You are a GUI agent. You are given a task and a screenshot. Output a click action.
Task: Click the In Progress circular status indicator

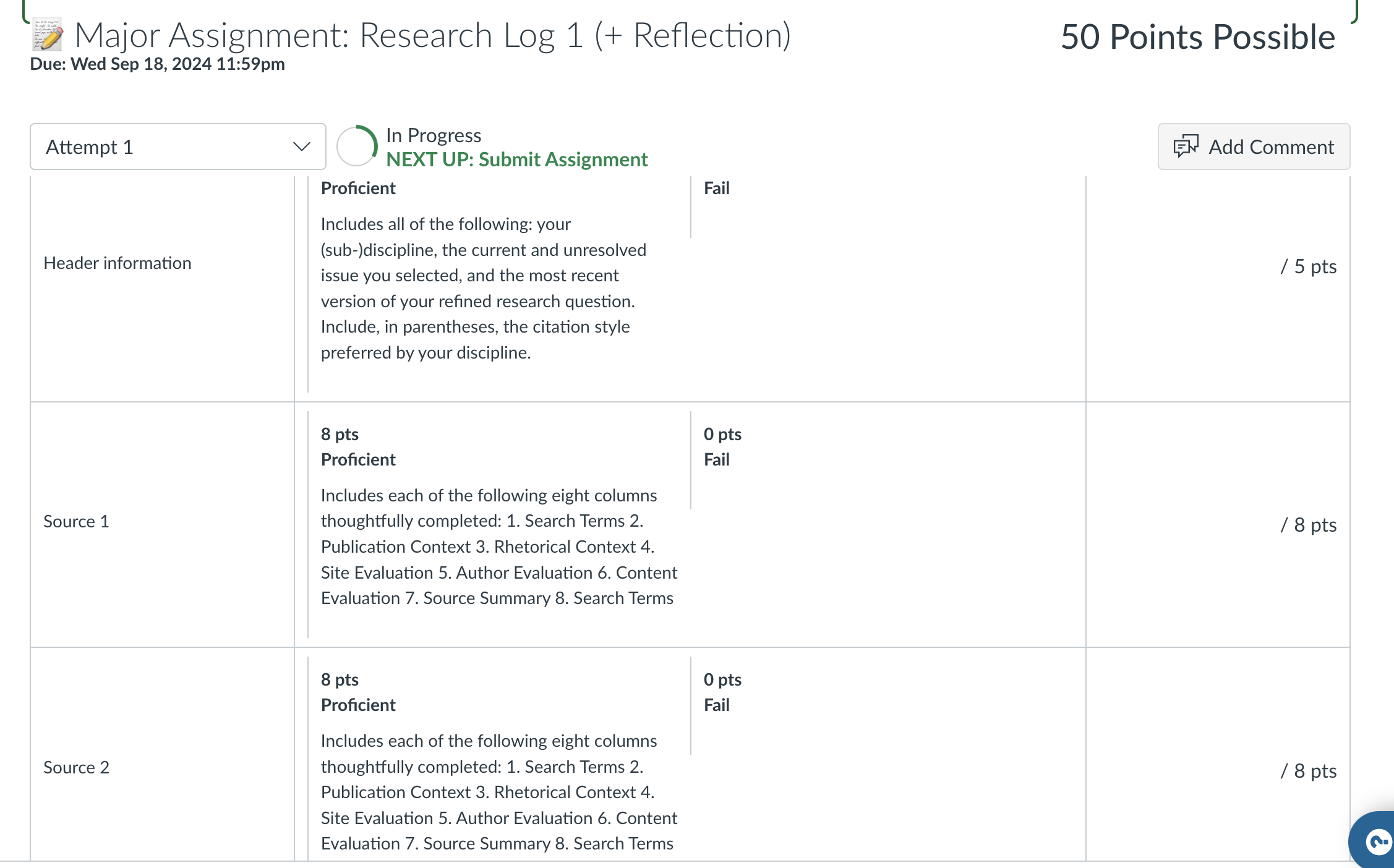(357, 147)
